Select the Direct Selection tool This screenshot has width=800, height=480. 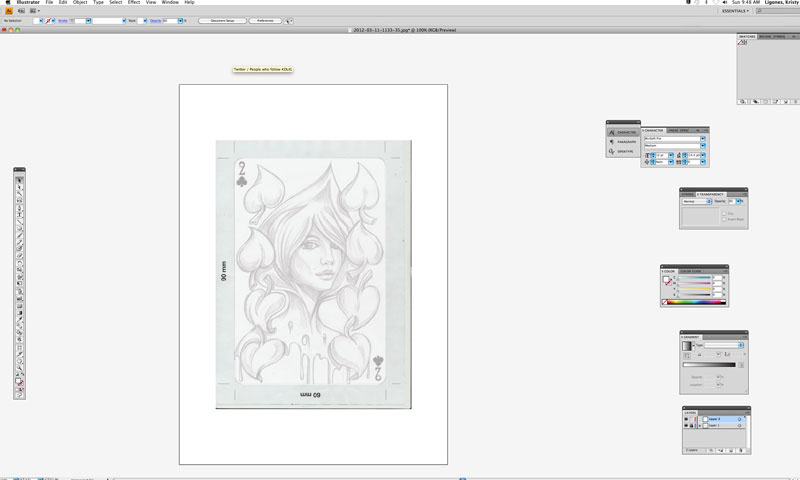(x=19, y=187)
